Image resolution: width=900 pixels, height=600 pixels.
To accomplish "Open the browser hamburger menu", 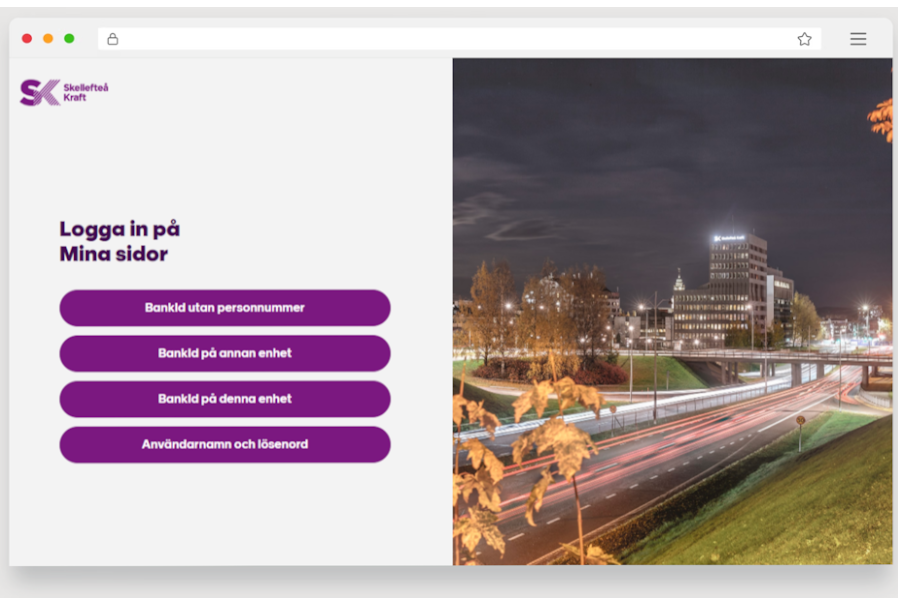I will click(x=858, y=39).
